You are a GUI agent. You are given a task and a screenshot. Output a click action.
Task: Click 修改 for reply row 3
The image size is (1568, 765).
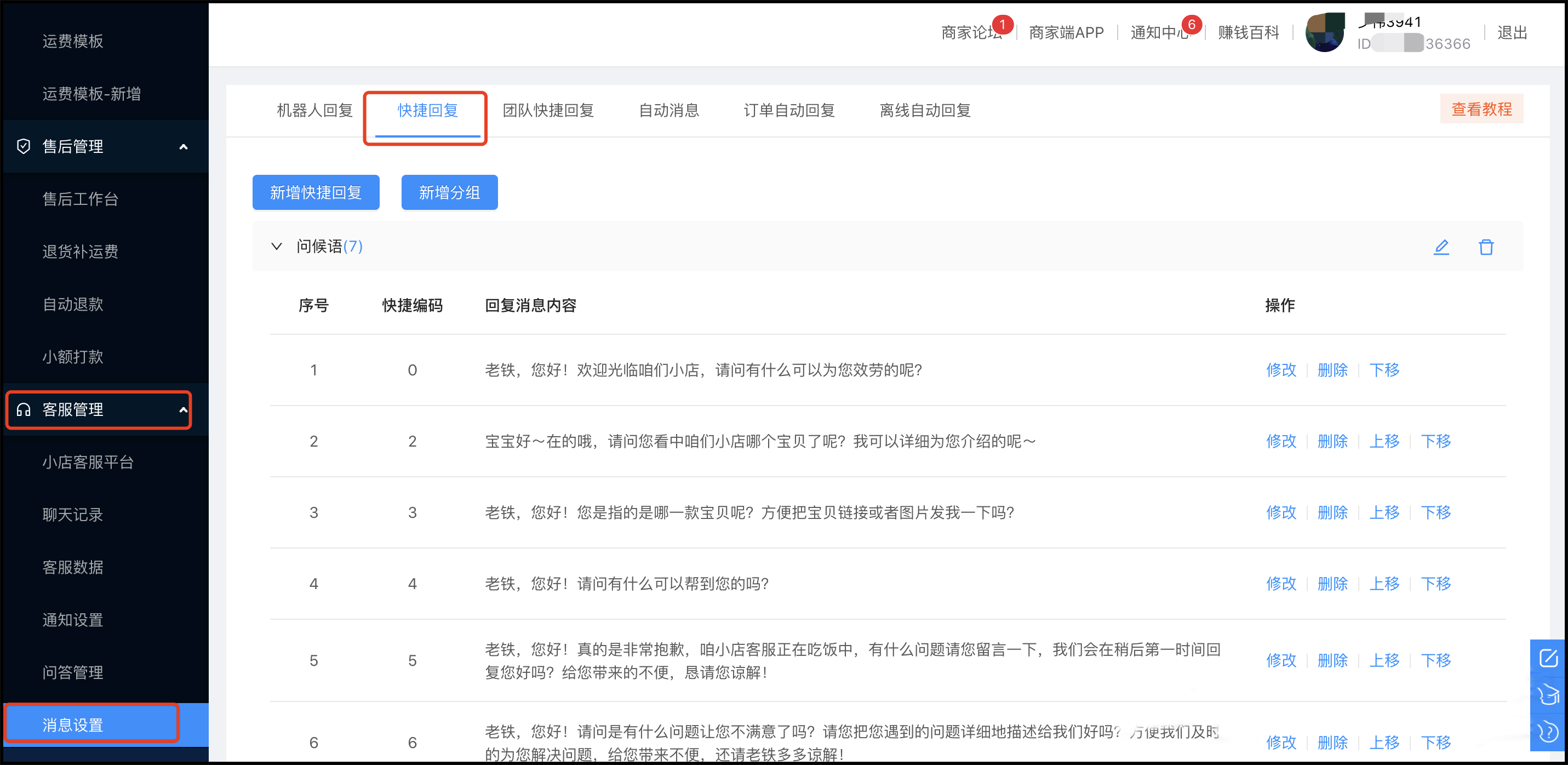click(x=1281, y=512)
